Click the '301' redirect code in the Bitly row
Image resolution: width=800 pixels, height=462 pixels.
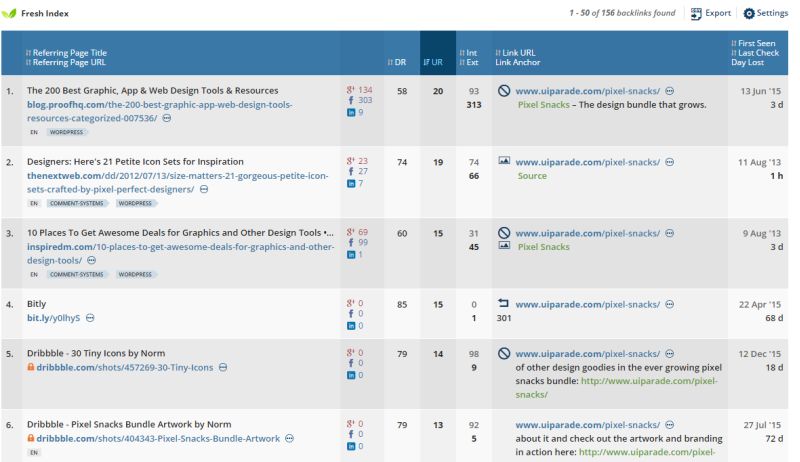coord(504,318)
